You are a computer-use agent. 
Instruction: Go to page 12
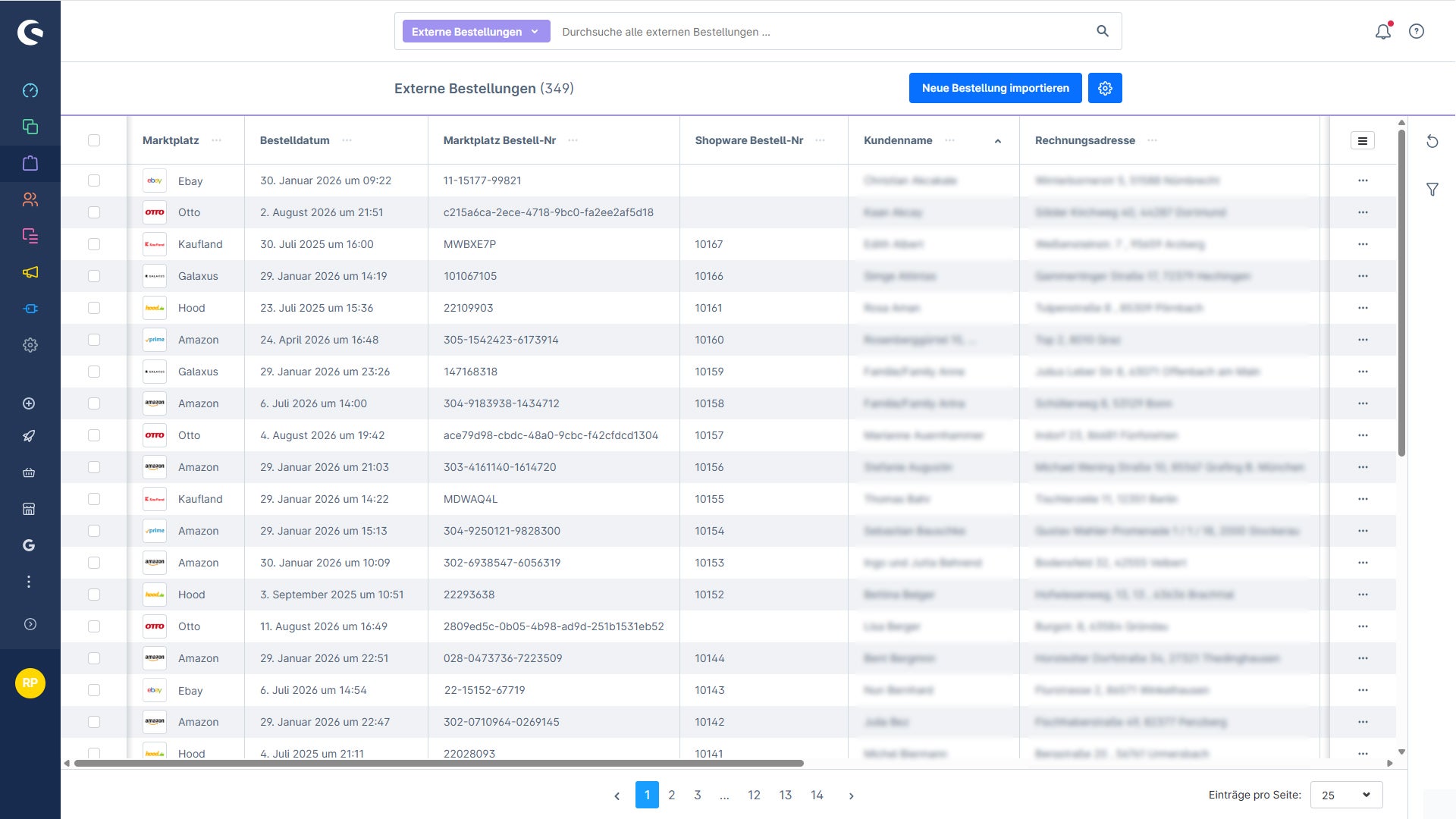[754, 795]
